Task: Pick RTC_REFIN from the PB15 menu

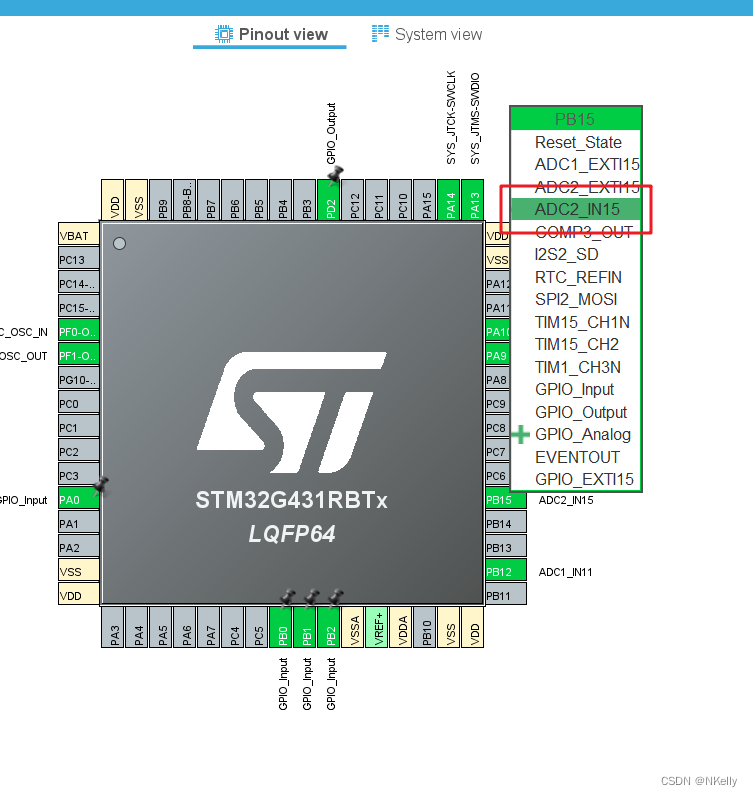Action: (x=578, y=278)
